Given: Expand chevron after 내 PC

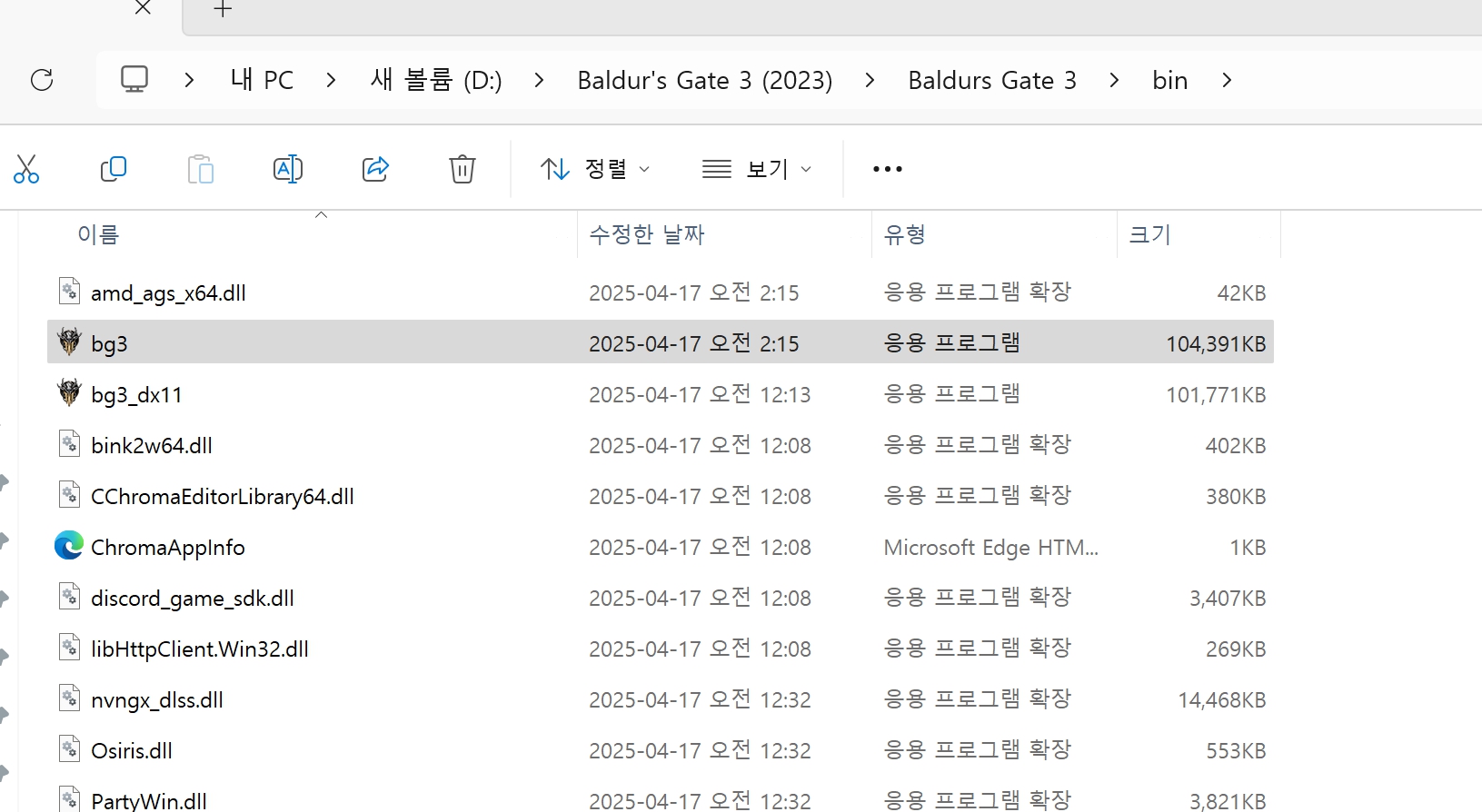Looking at the screenshot, I should coord(331,80).
